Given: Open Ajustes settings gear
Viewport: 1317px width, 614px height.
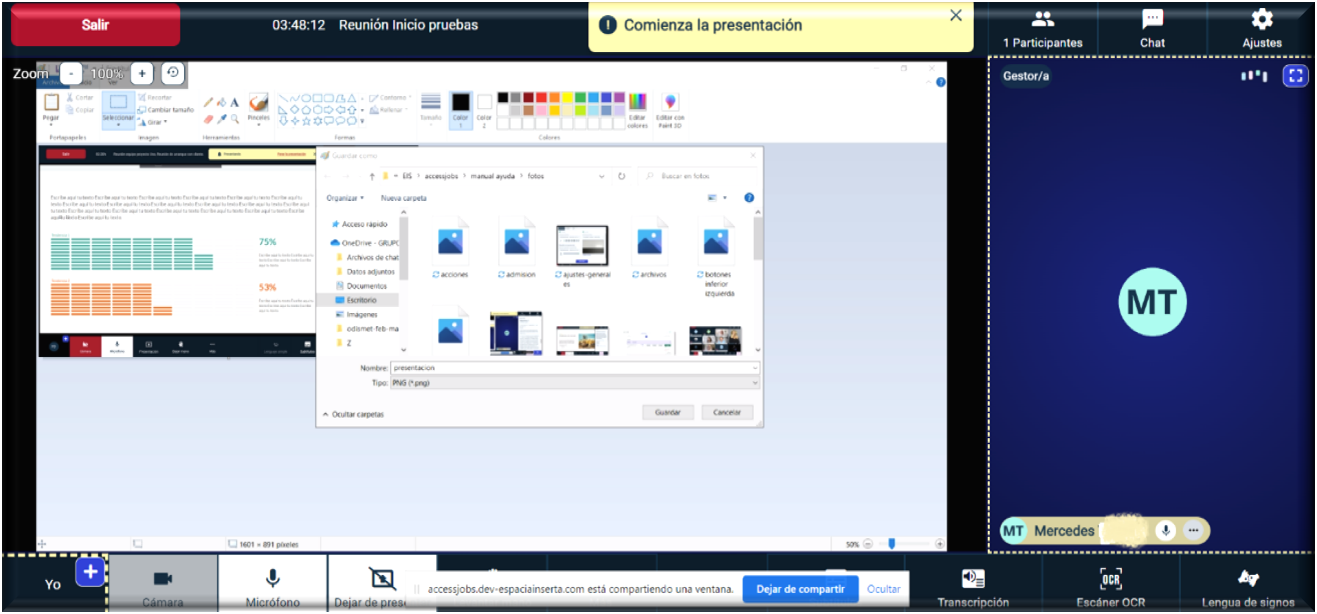Looking at the screenshot, I should (1262, 29).
